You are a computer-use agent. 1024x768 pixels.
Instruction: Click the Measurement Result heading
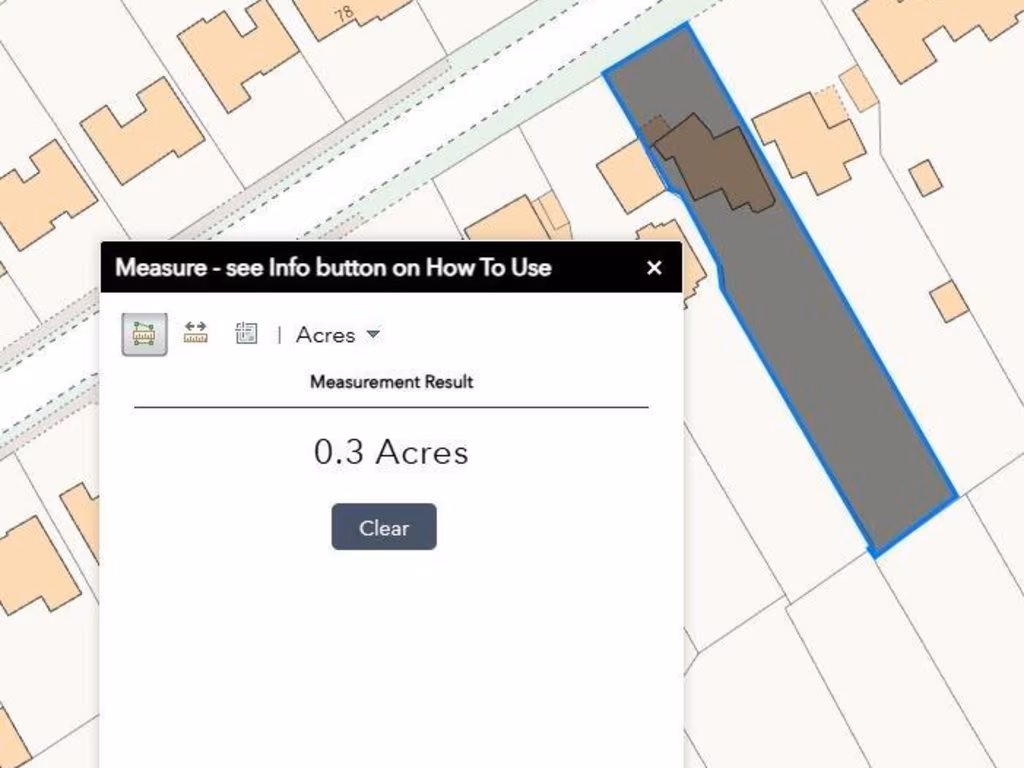tap(391, 382)
